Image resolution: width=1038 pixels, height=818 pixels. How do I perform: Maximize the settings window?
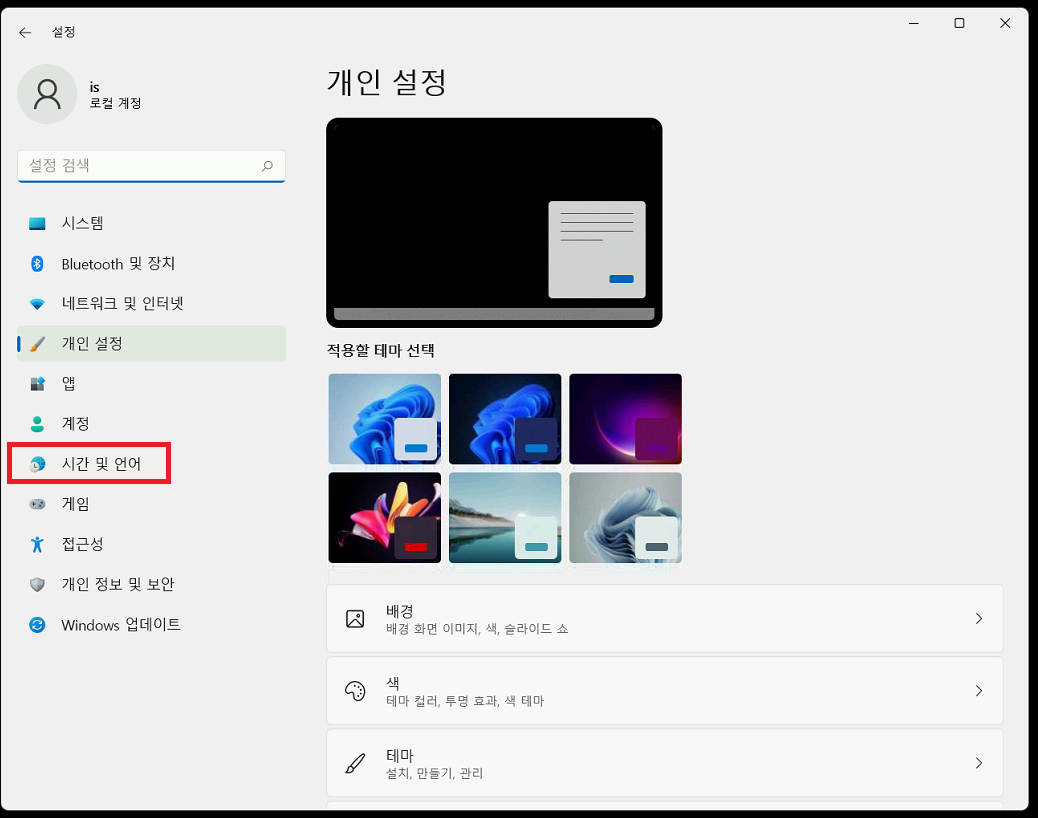click(959, 23)
